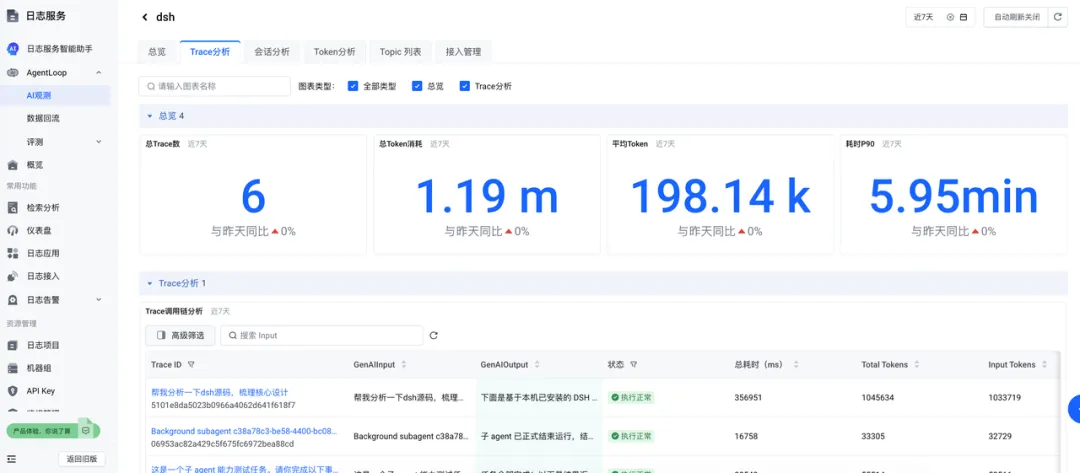The image size is (1080, 473).
Task: Click the 日志项目 project icon
Action: click(12, 345)
